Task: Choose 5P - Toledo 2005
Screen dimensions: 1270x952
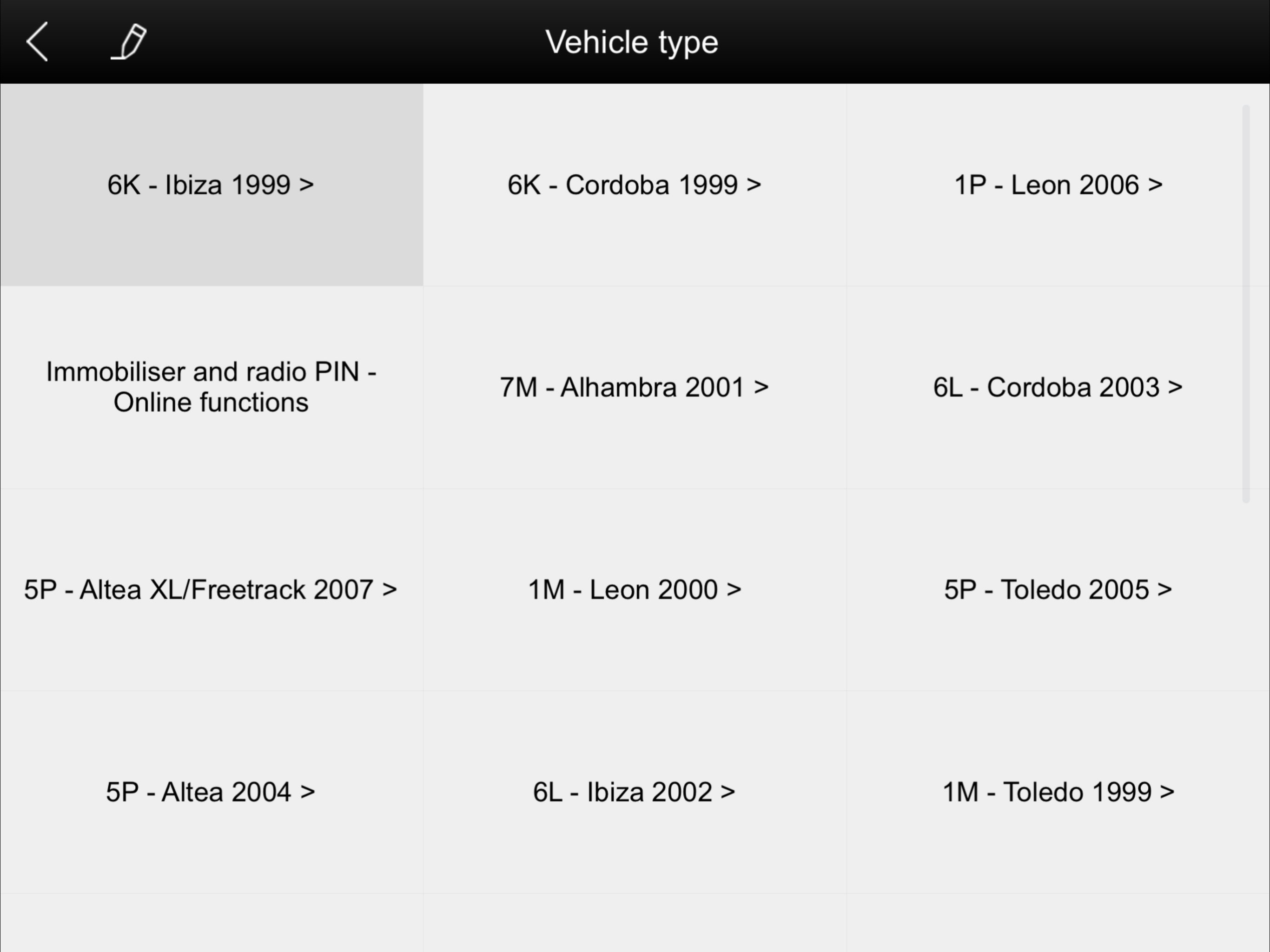Action: point(1058,590)
